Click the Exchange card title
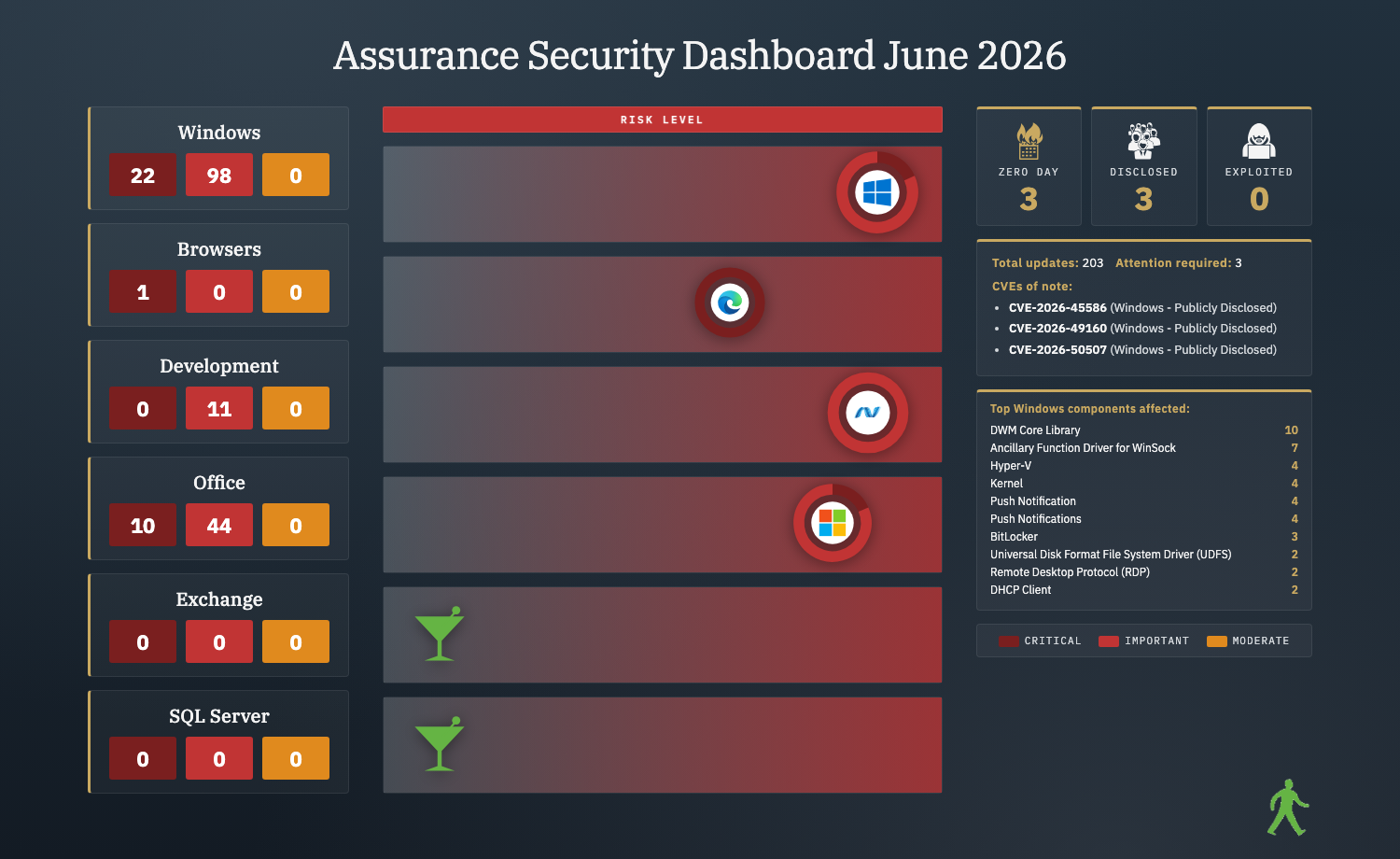This screenshot has height=859, width=1400. [x=219, y=599]
